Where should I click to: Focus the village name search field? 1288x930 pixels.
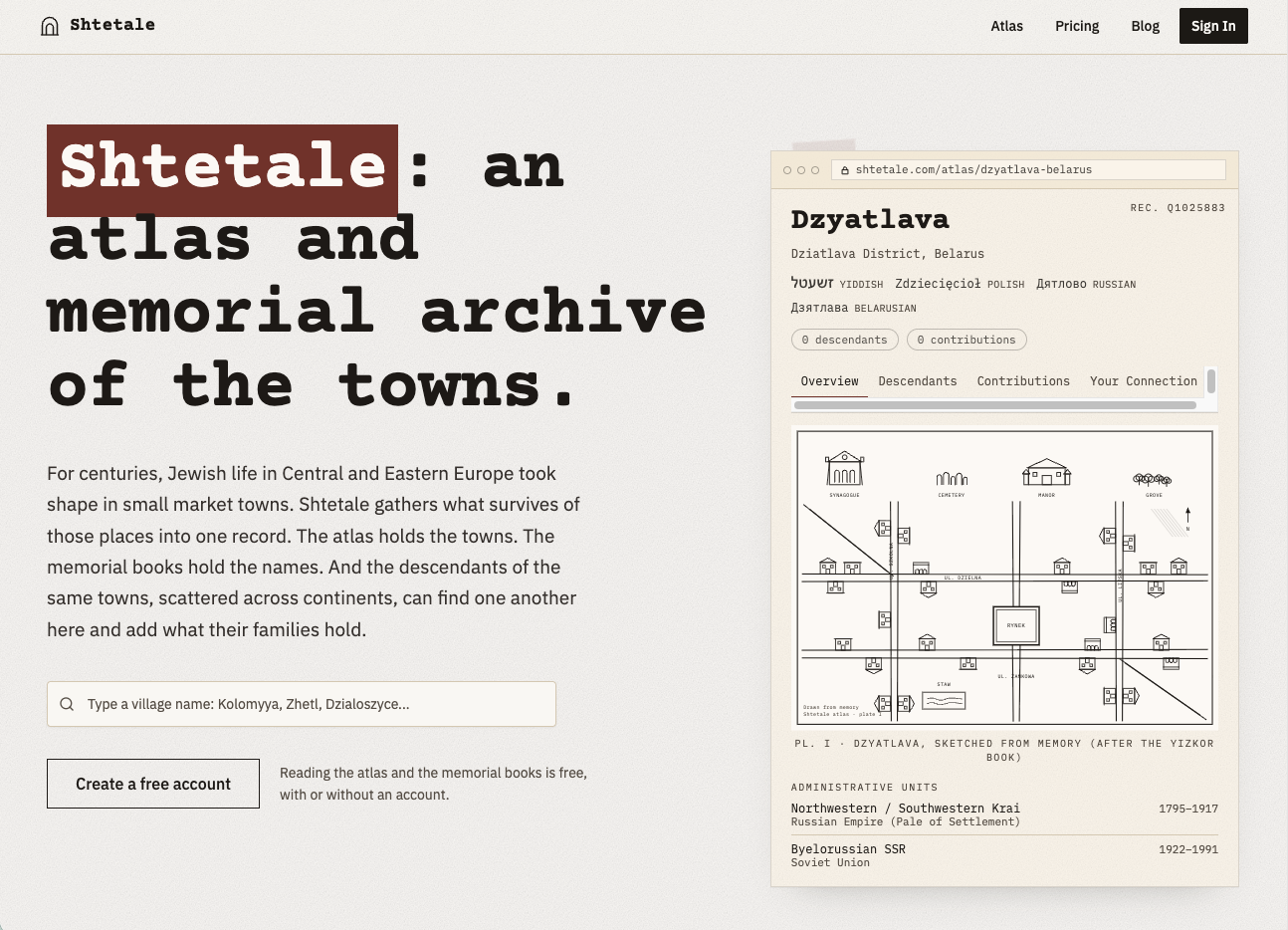pos(302,704)
